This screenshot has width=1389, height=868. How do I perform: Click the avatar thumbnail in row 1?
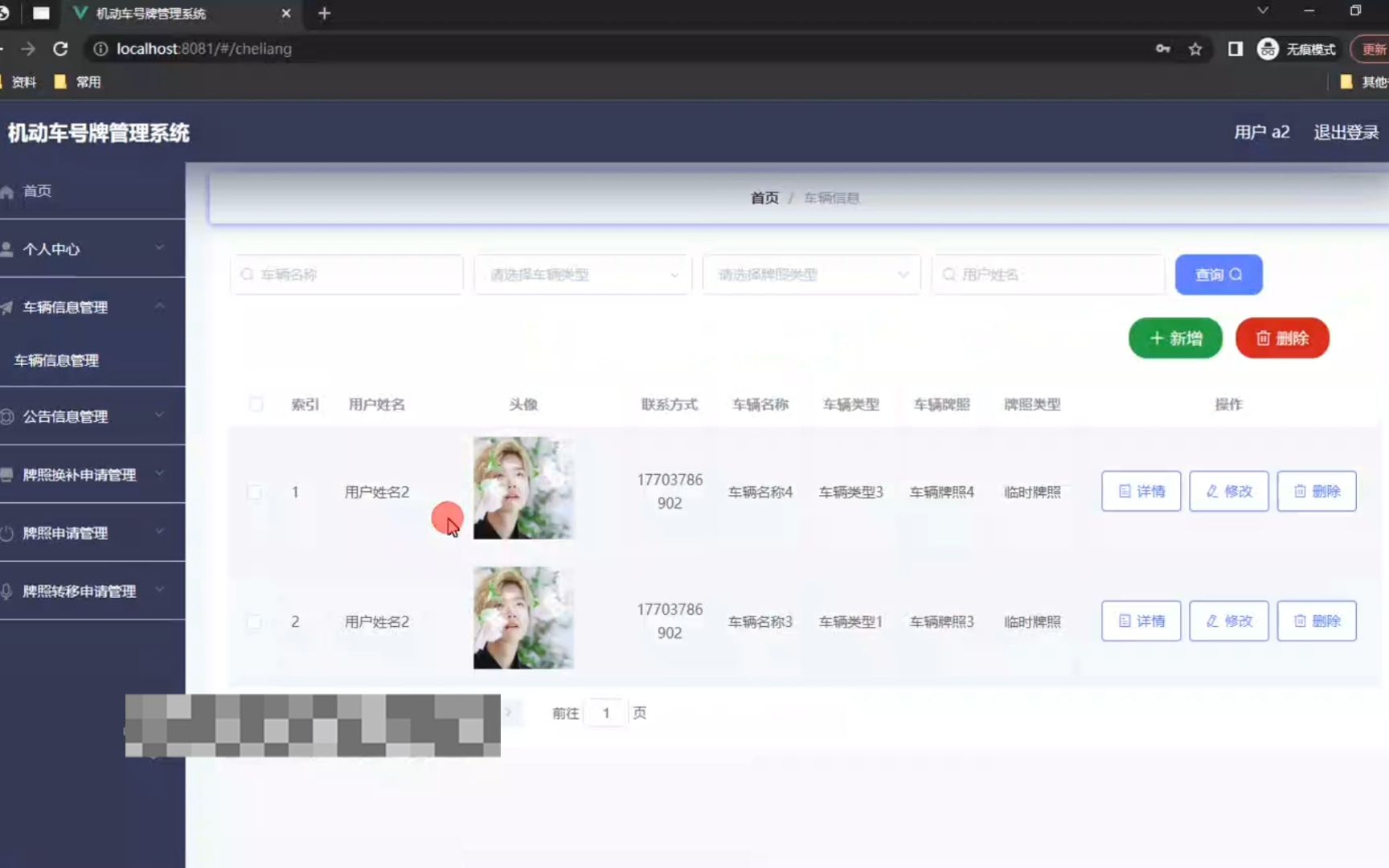coord(522,489)
